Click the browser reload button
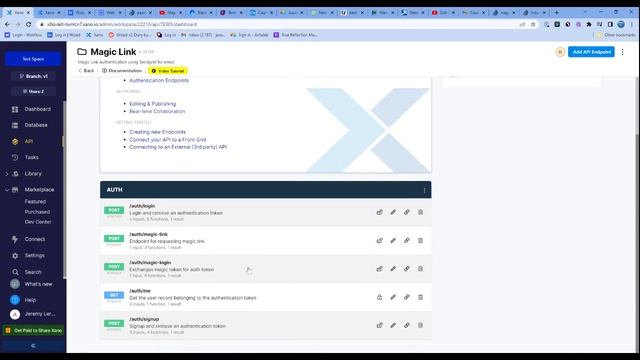Screen dimensions: 640x360 coord(29,24)
